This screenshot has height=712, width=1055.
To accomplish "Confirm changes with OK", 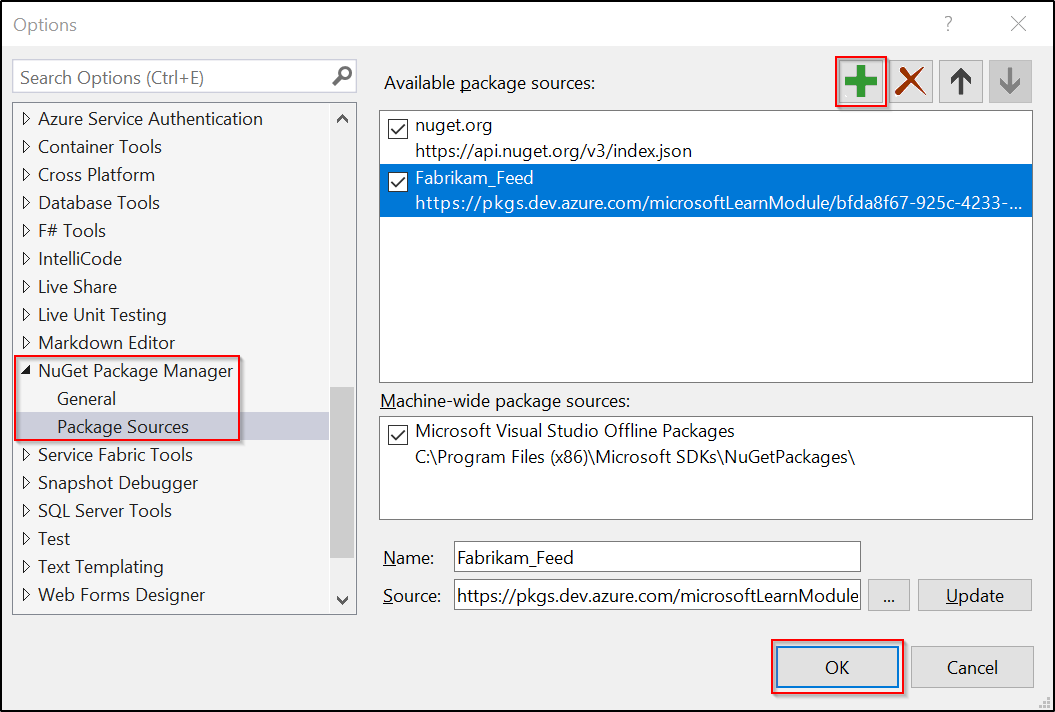I will [x=837, y=667].
